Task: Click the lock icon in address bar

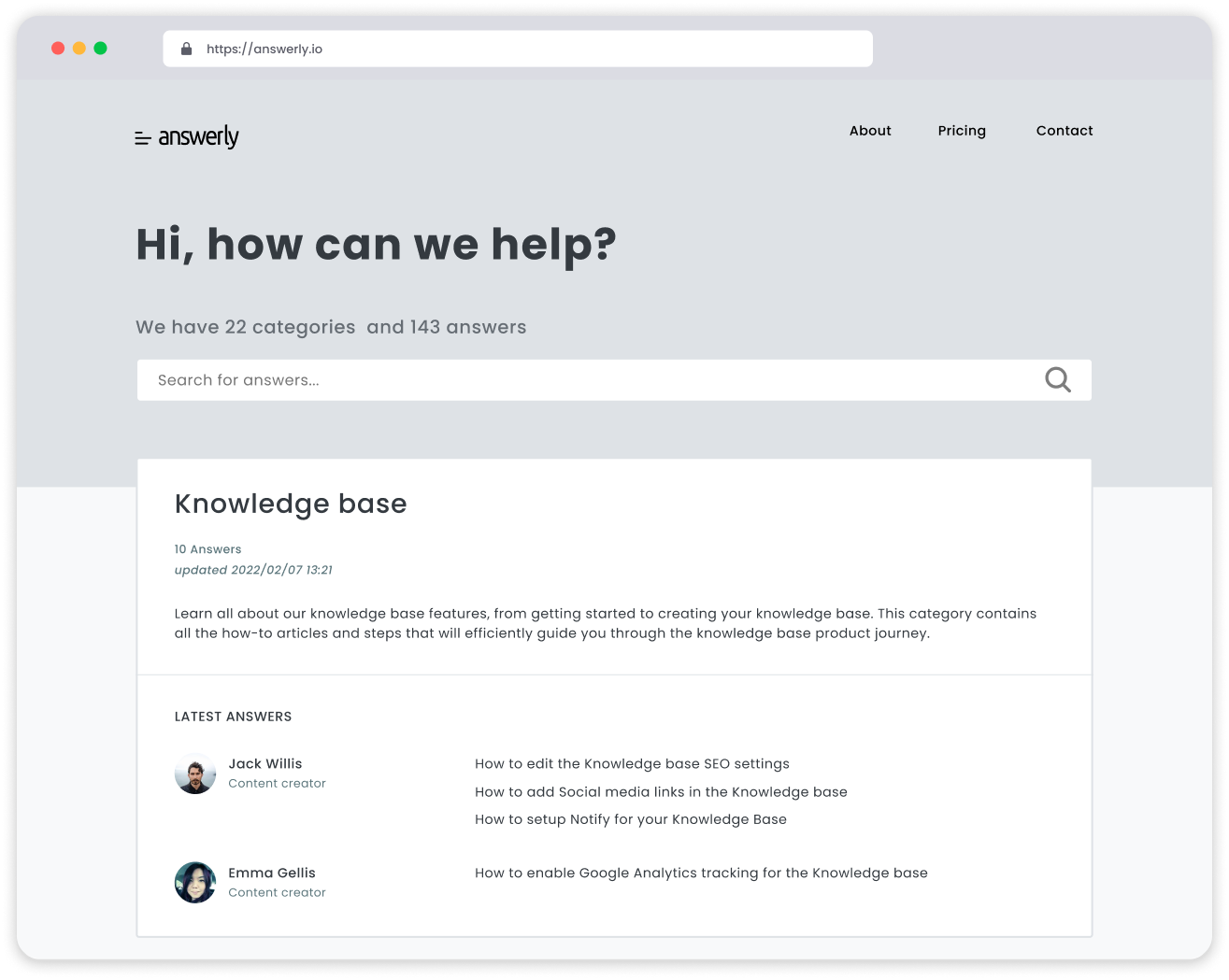Action: click(186, 49)
